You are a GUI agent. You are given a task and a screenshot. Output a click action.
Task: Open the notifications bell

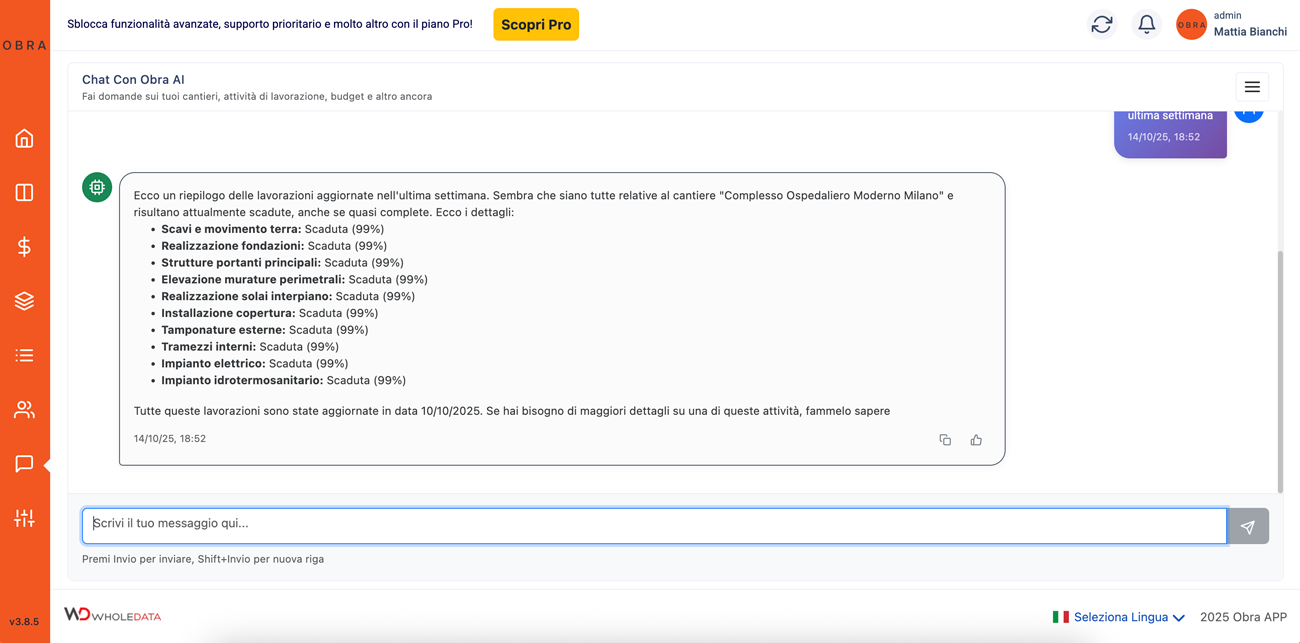tap(1146, 25)
